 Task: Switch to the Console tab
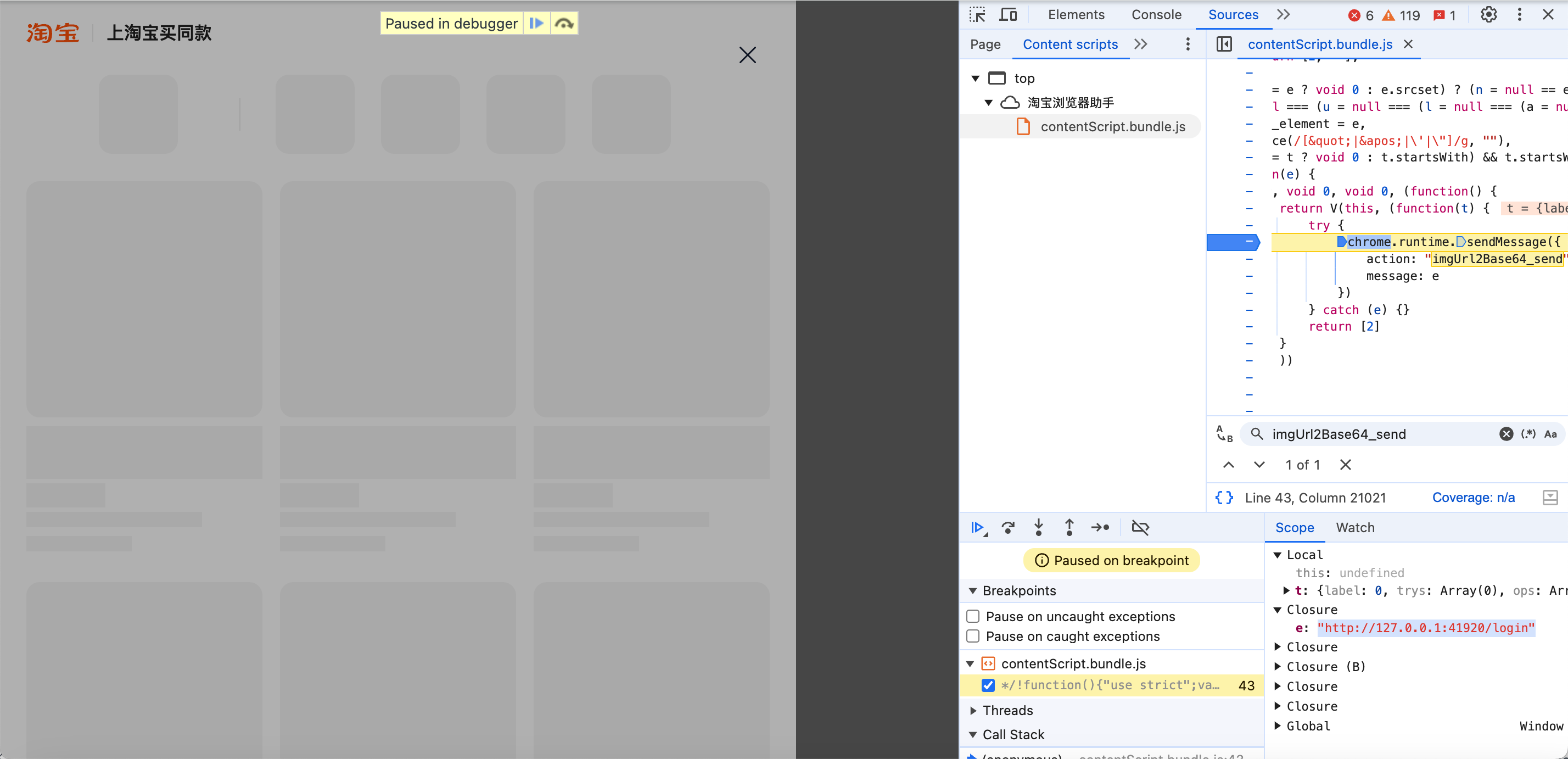point(1156,15)
